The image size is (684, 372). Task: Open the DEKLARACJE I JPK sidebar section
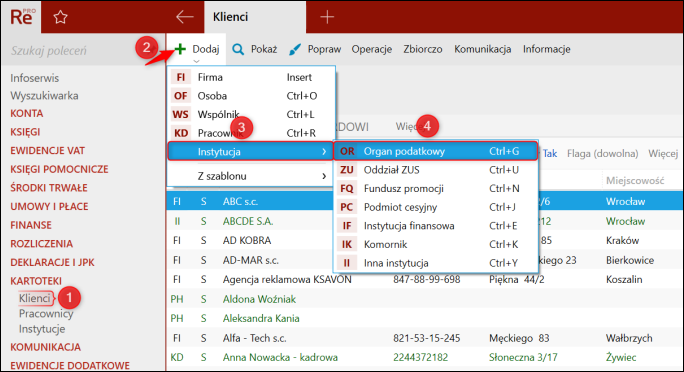tap(52, 263)
